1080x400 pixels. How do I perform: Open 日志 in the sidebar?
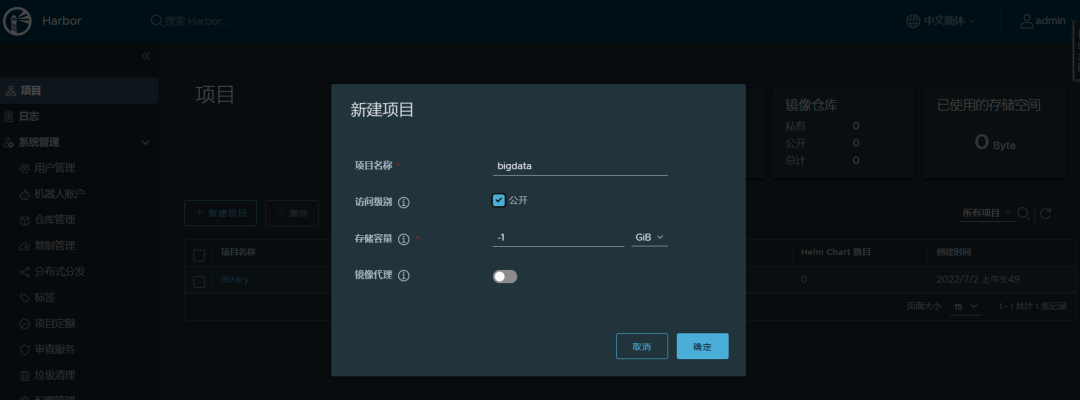[29, 116]
